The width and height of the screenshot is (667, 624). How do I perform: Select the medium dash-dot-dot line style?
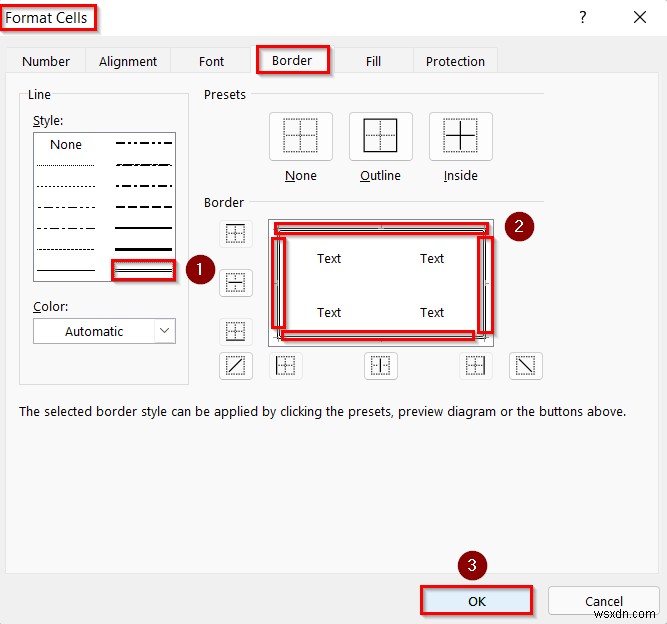(x=143, y=143)
